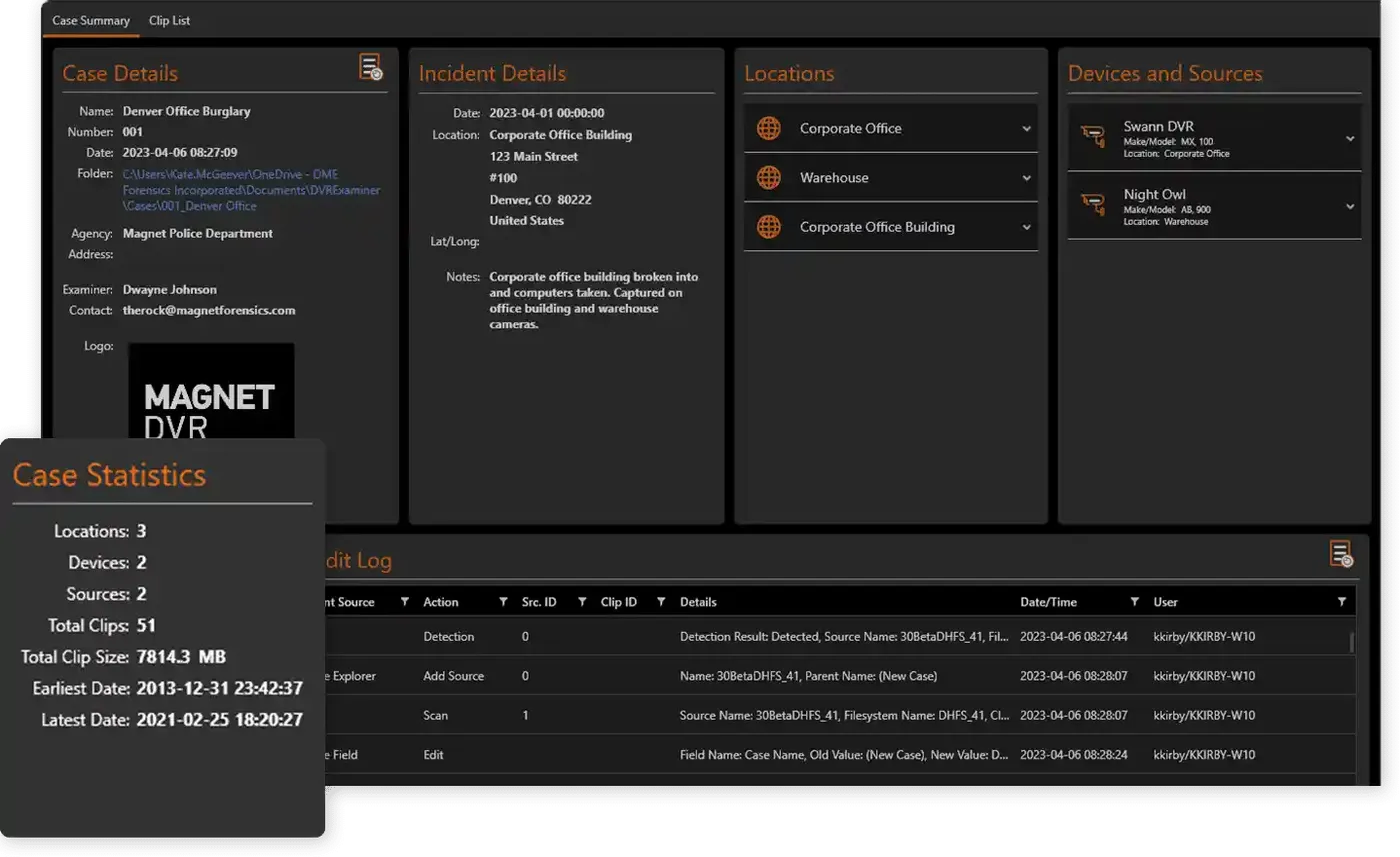Click the user cell in the Detection row

coord(1204,637)
